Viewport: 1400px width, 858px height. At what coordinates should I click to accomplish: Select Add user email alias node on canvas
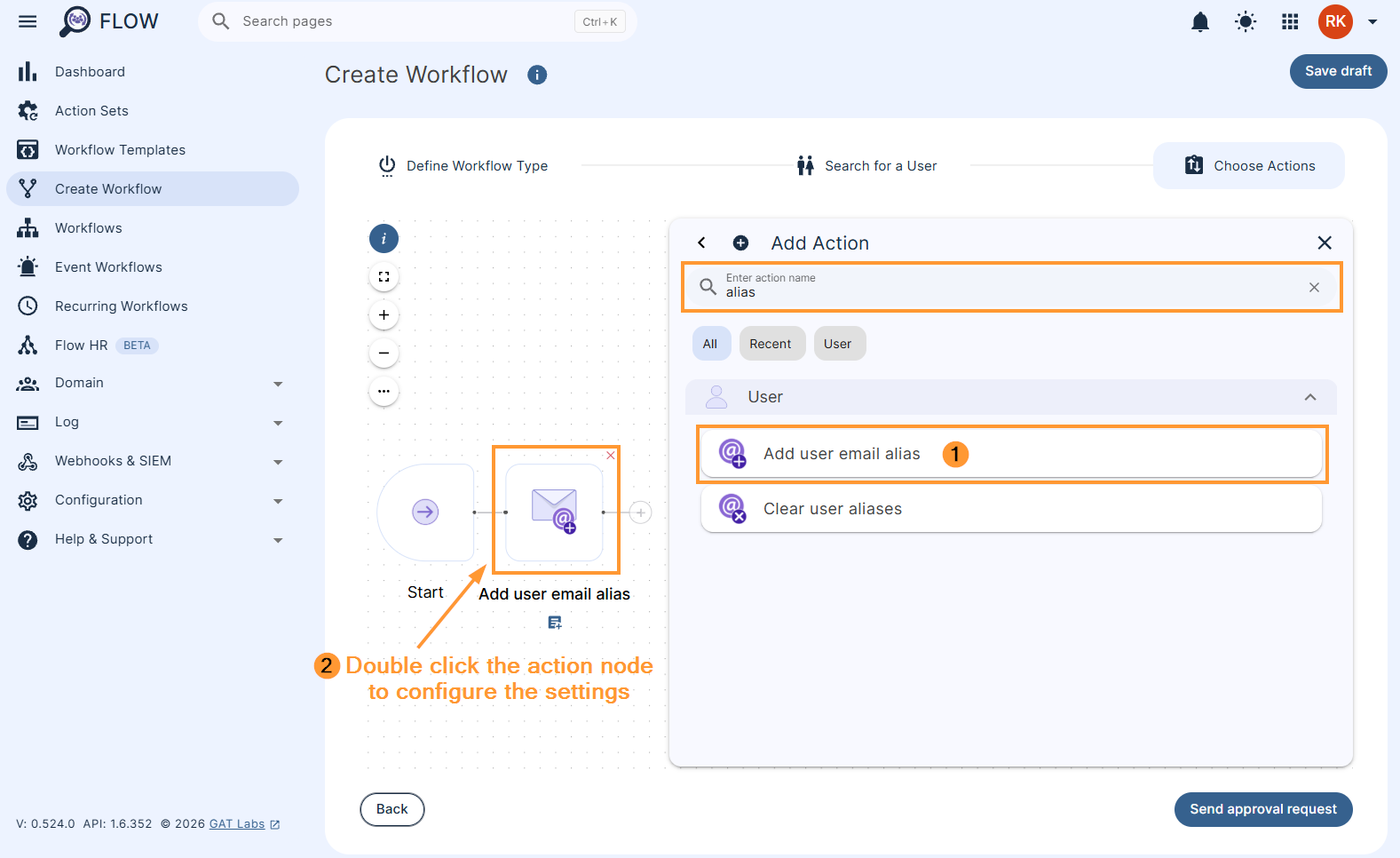coord(554,512)
